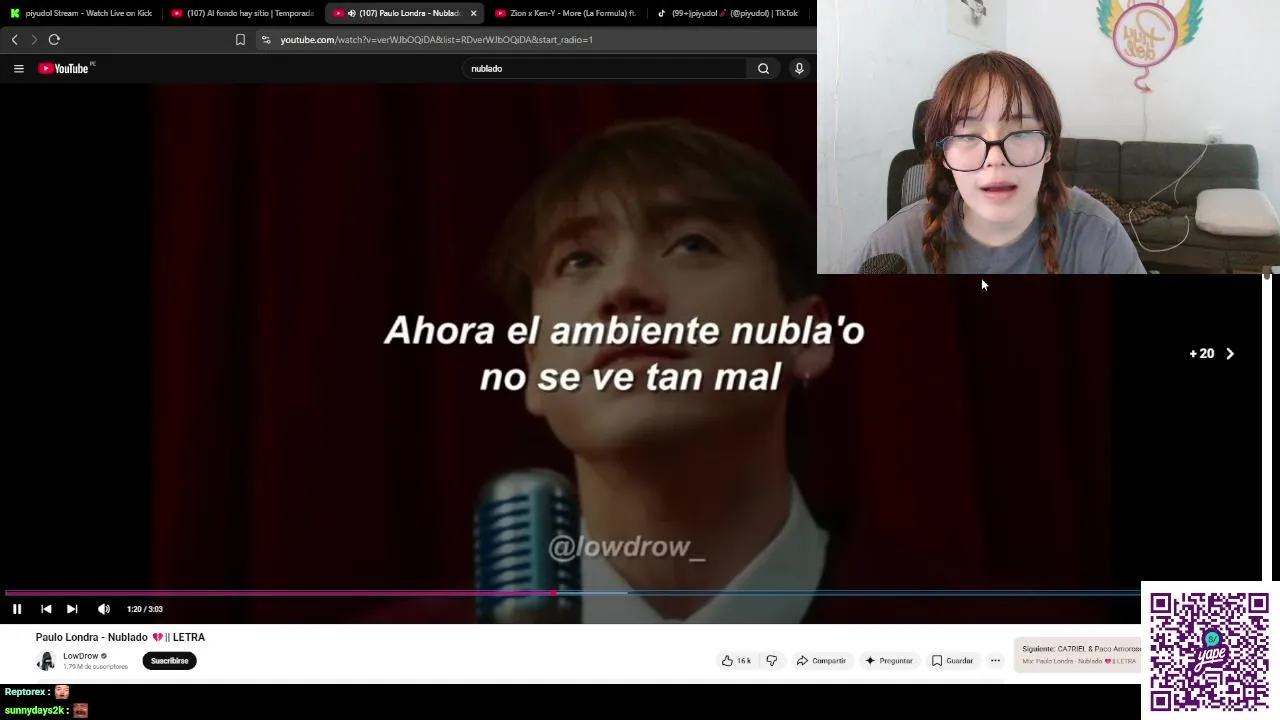Click the Kick favicon on first tab
Image resolution: width=1280 pixels, height=720 pixels.
pos(14,13)
